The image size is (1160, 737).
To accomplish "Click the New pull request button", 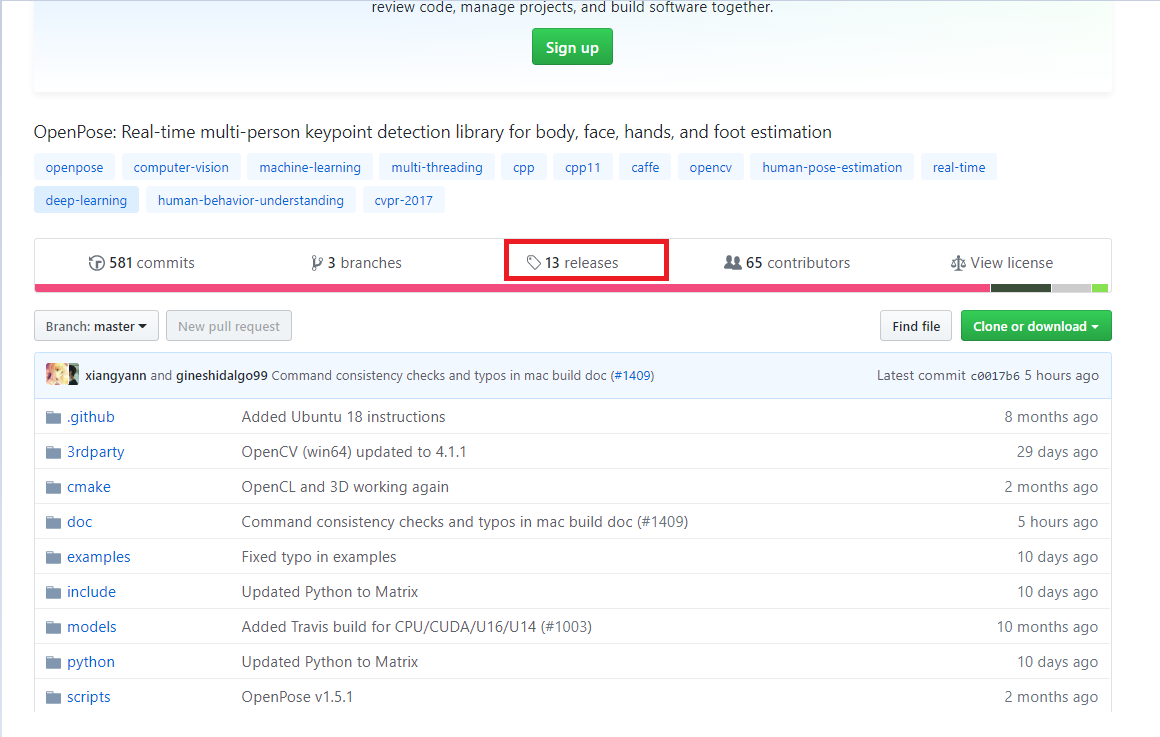I will (x=229, y=326).
